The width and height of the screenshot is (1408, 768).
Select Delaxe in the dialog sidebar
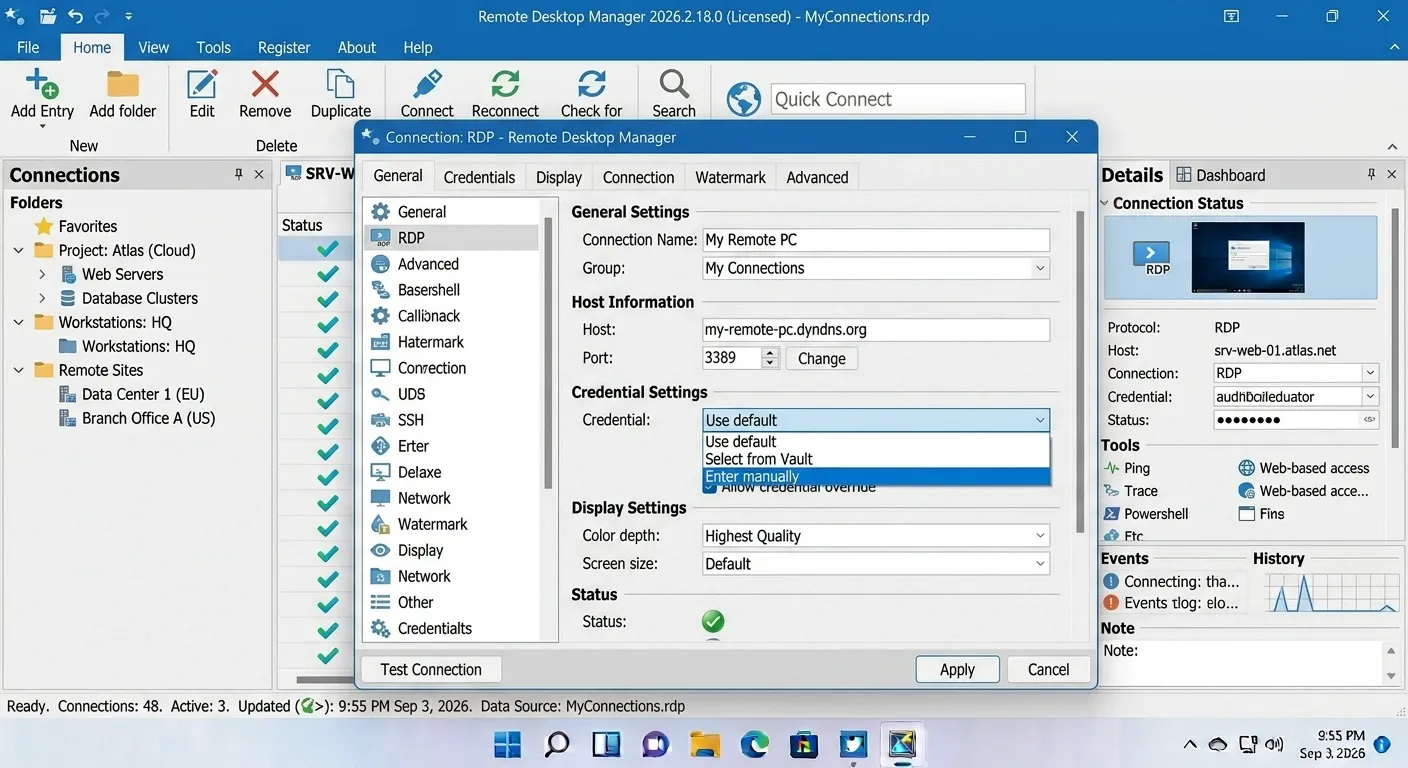click(x=451, y=472)
